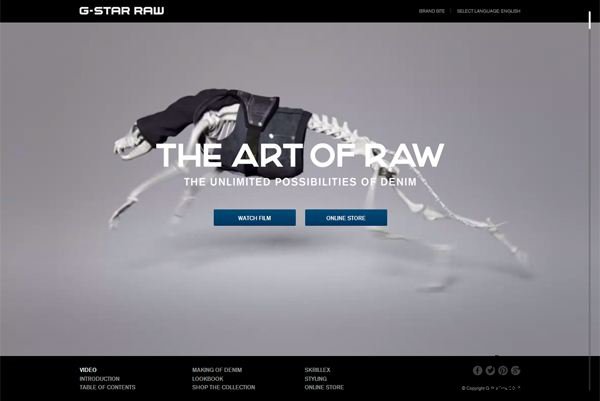Go to Introduction in footer
Screen dimensions: 600x401
[99, 379]
